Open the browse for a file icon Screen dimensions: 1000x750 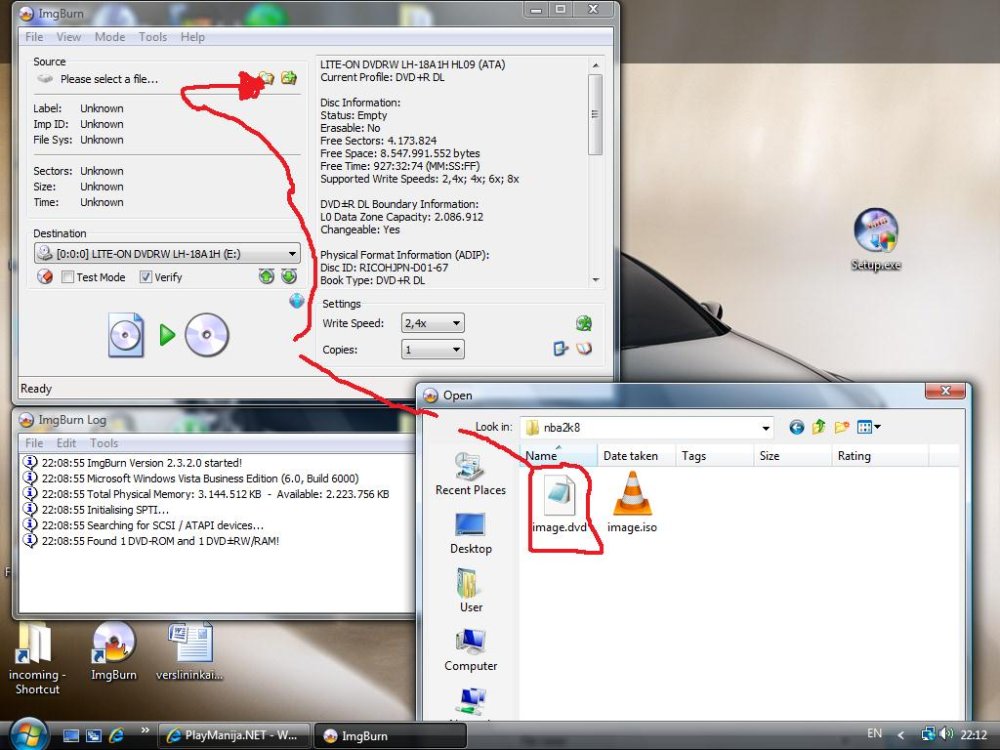point(267,78)
